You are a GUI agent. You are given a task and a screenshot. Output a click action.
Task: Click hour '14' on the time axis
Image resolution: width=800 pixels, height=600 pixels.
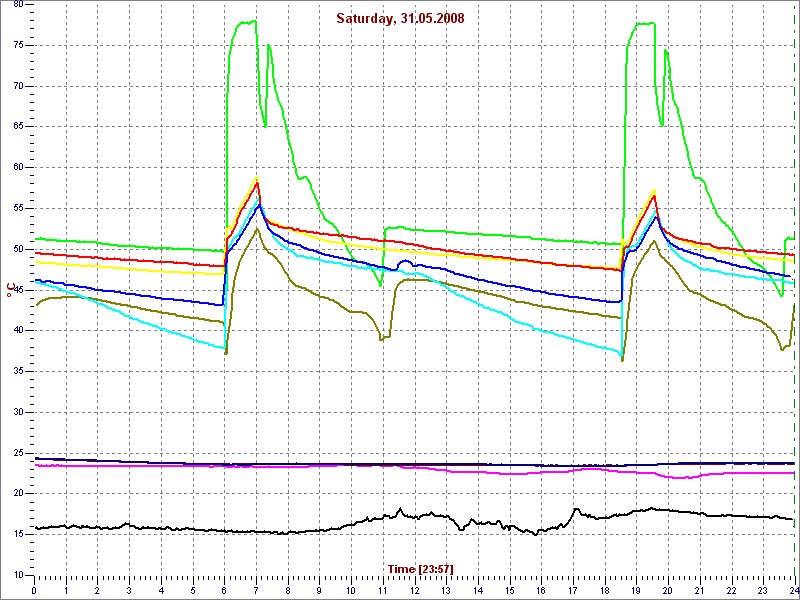(478, 591)
